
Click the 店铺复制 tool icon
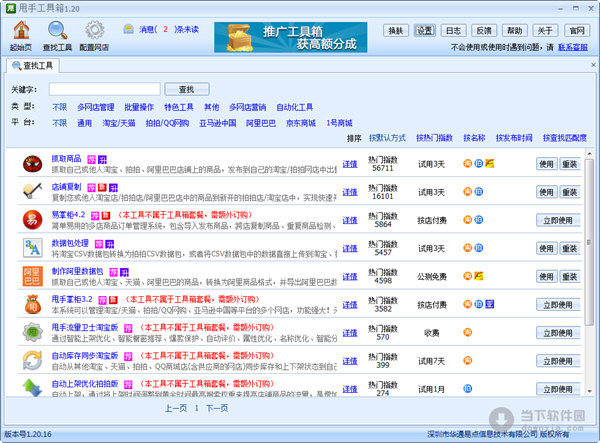click(x=33, y=192)
